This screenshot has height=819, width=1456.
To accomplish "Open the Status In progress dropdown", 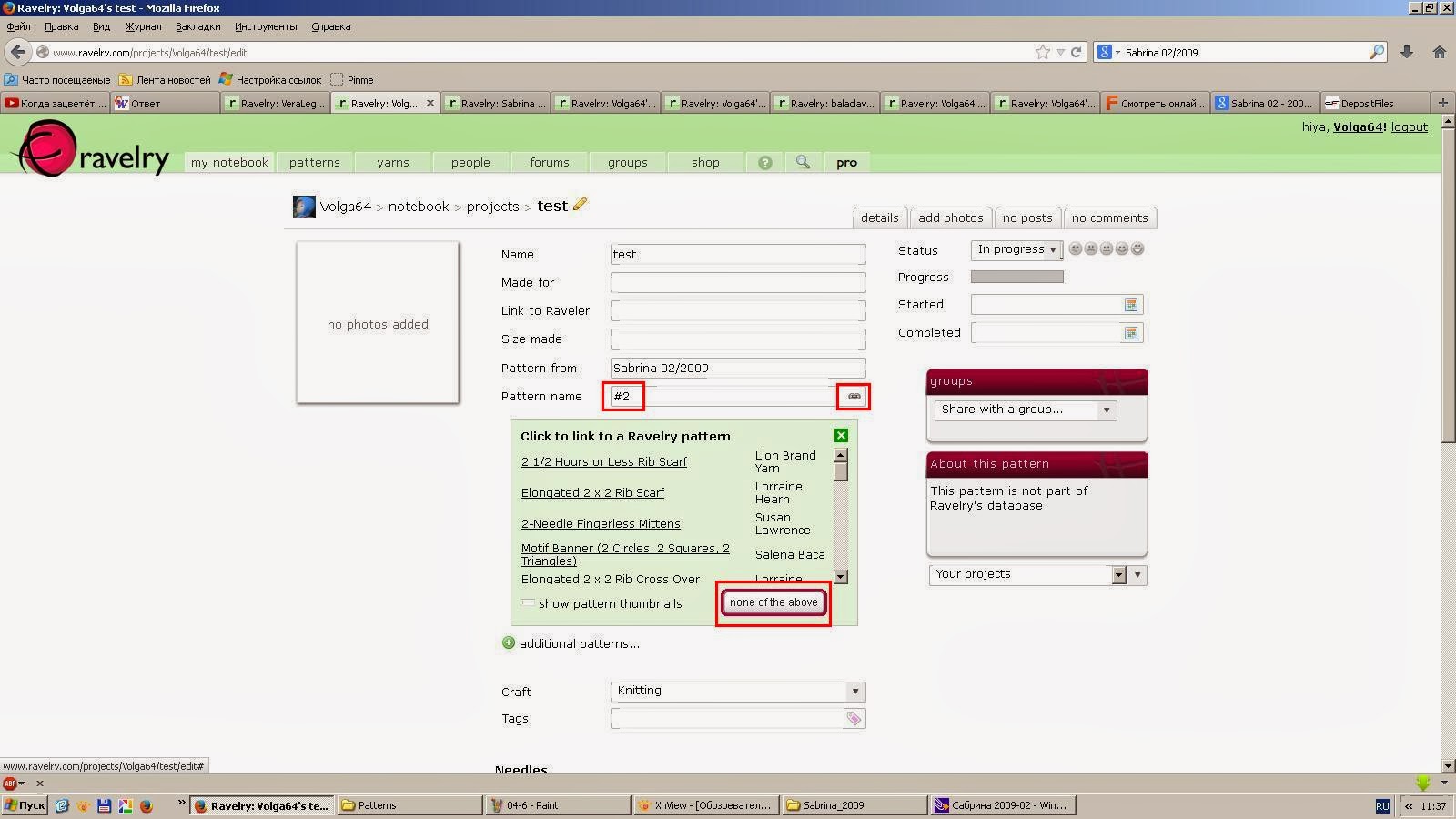I will (1016, 249).
